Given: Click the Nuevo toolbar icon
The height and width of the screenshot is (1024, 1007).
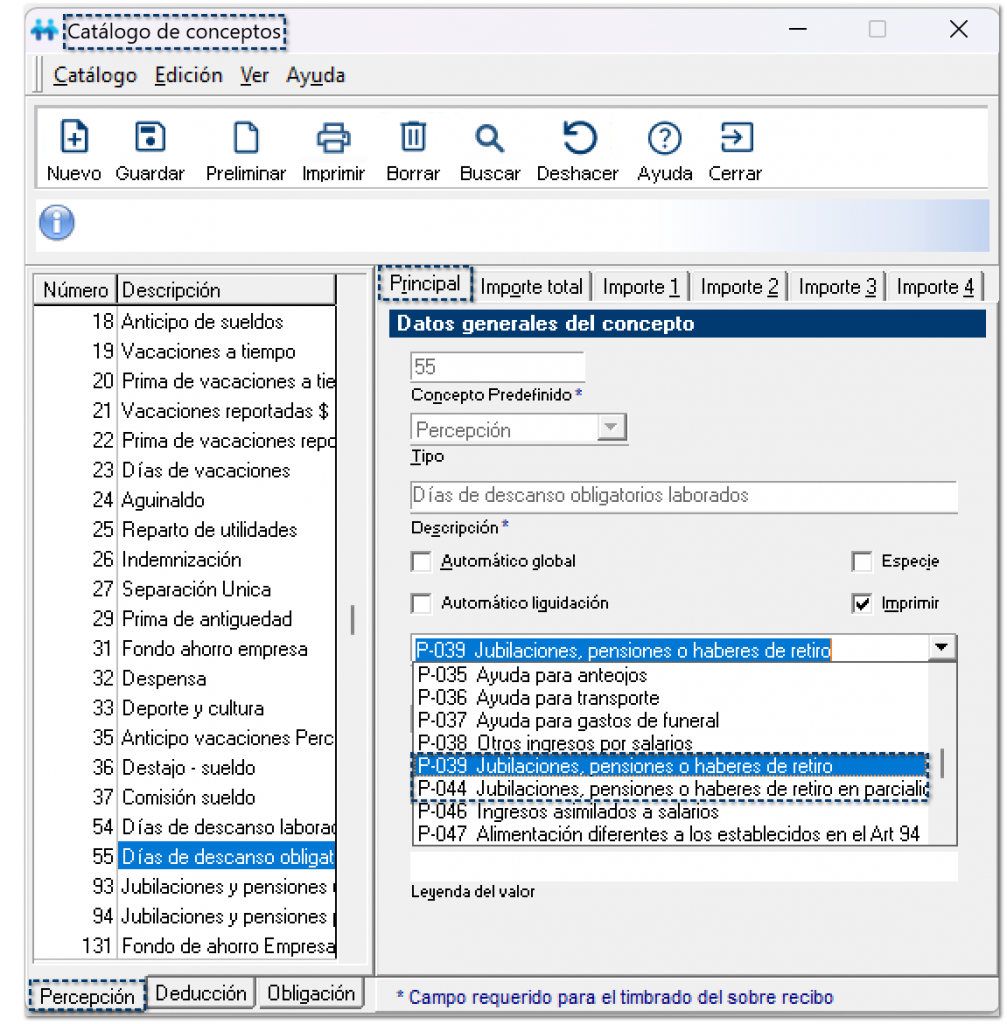Looking at the screenshot, I should click(74, 138).
